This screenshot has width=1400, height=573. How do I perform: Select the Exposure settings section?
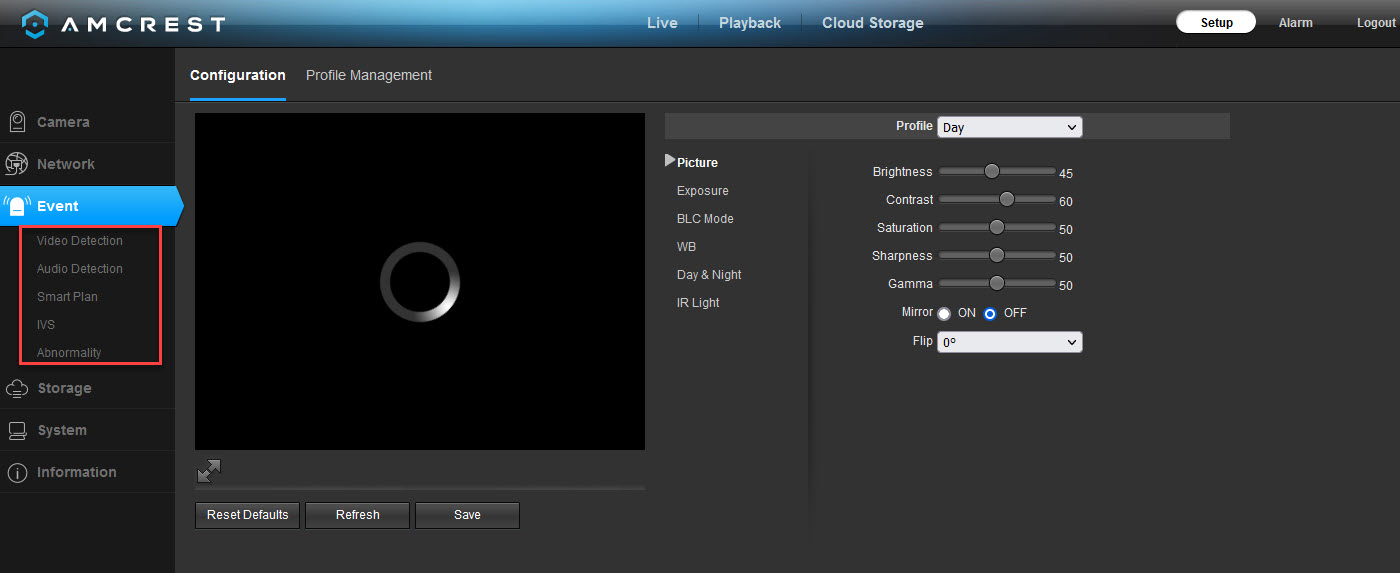tap(703, 191)
